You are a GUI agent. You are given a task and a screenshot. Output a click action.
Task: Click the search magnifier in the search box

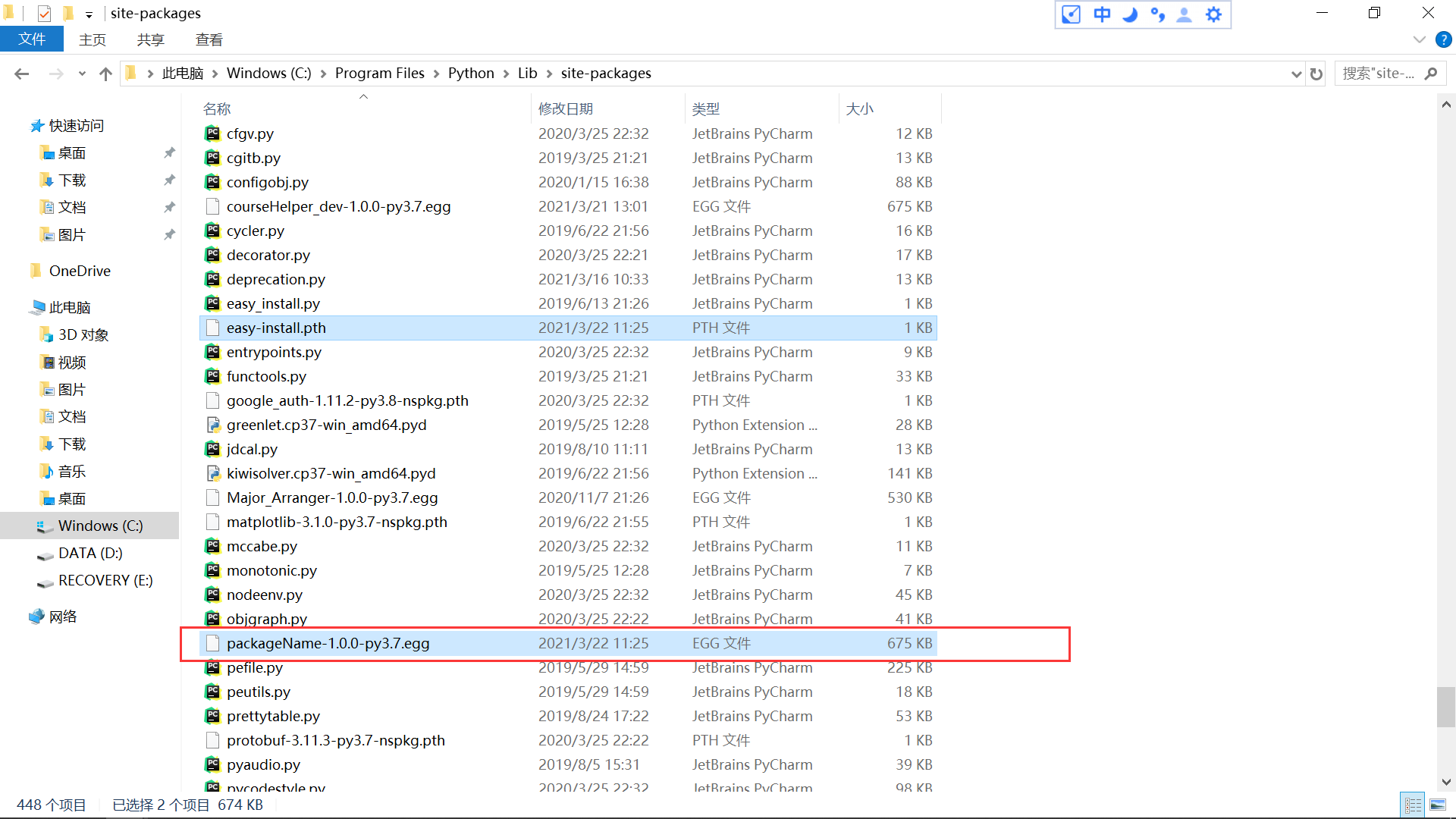click(x=1432, y=73)
